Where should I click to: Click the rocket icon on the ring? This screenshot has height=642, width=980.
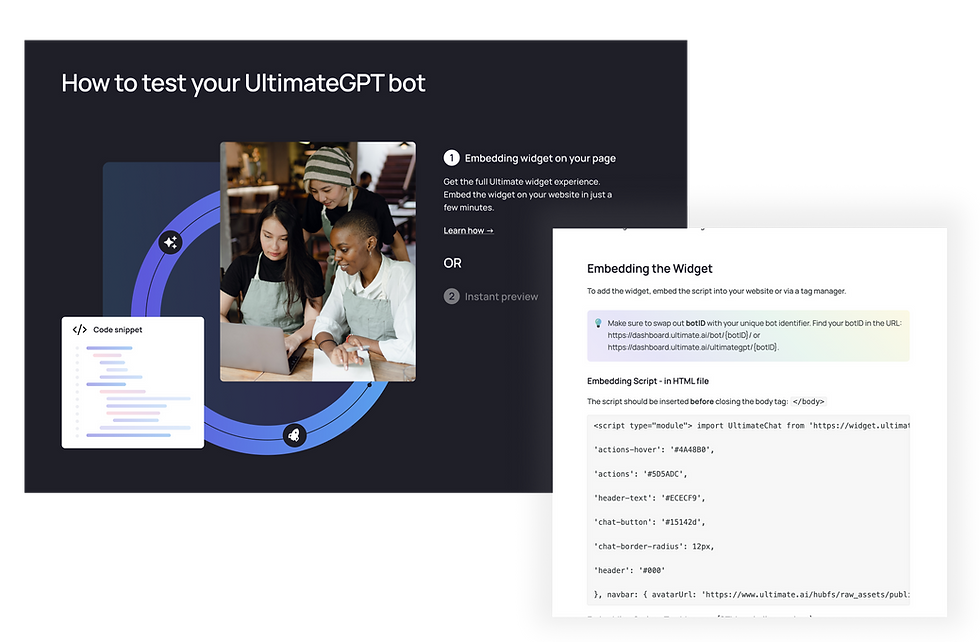[294, 435]
